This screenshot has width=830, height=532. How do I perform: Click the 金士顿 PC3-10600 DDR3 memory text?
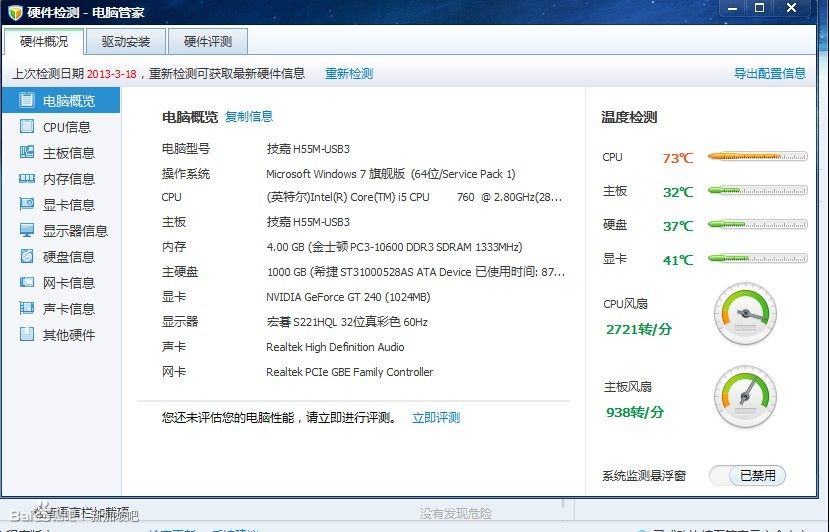point(394,247)
